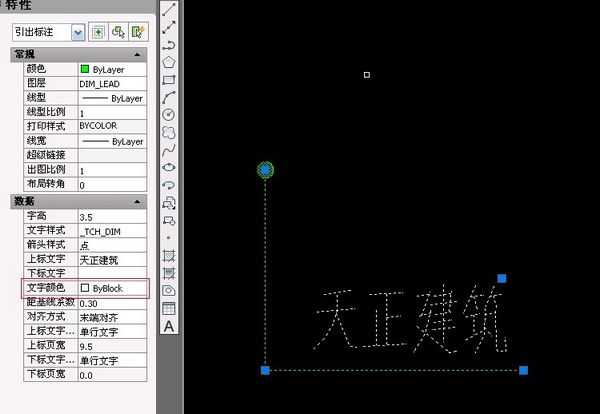The image size is (600, 414).
Task: Select the Table tool
Action: coord(169,308)
